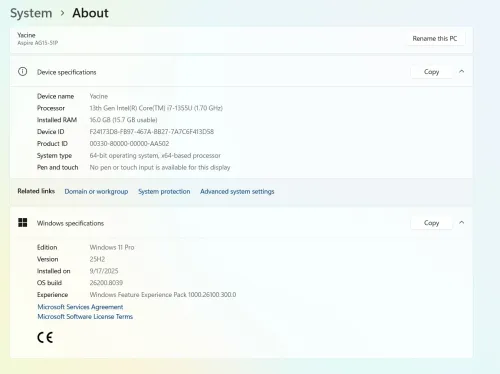Copy the Windows specifications
Screen dimensions: 500x374
point(432,223)
